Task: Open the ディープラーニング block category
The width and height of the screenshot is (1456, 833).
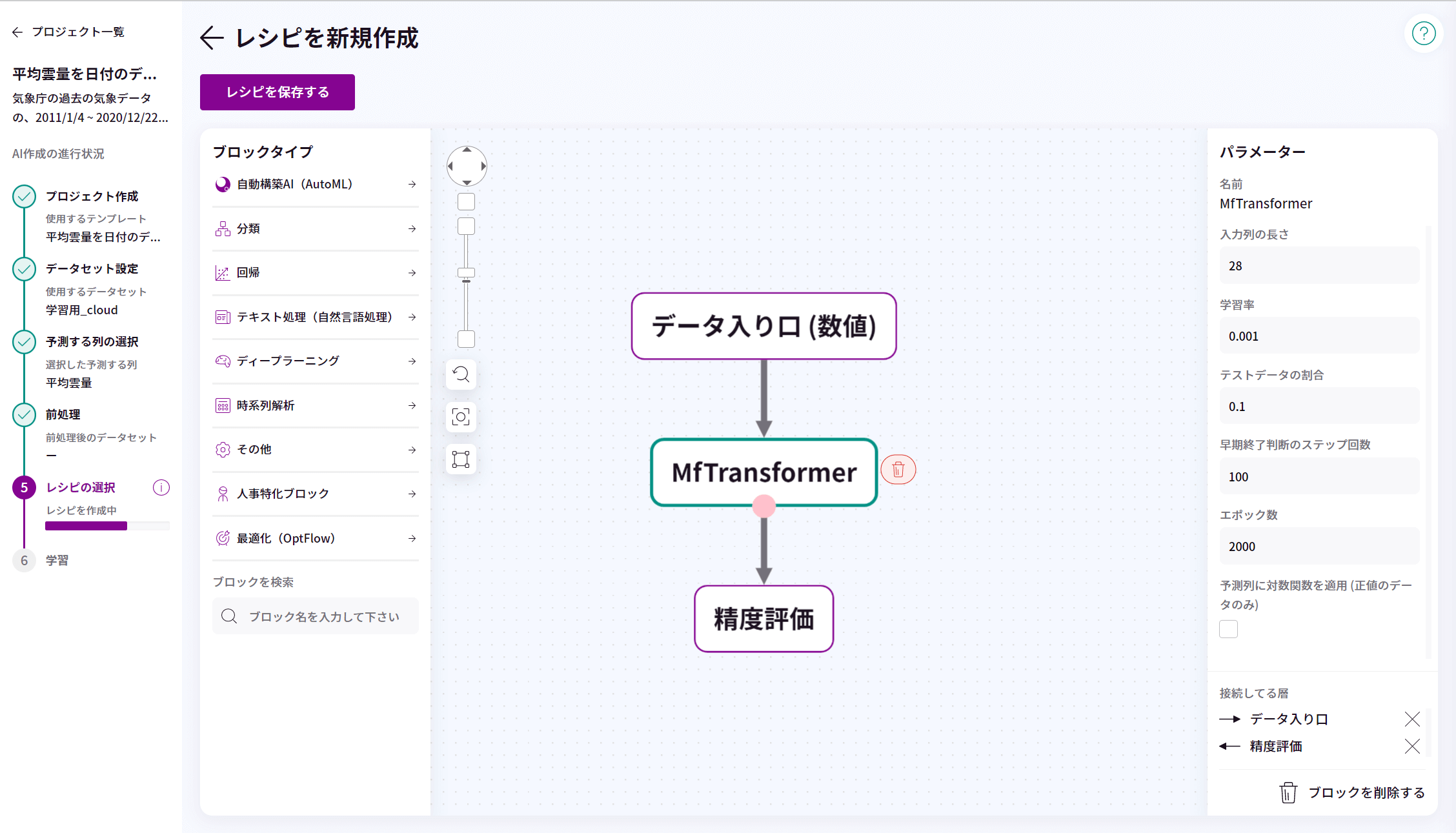Action: (316, 361)
